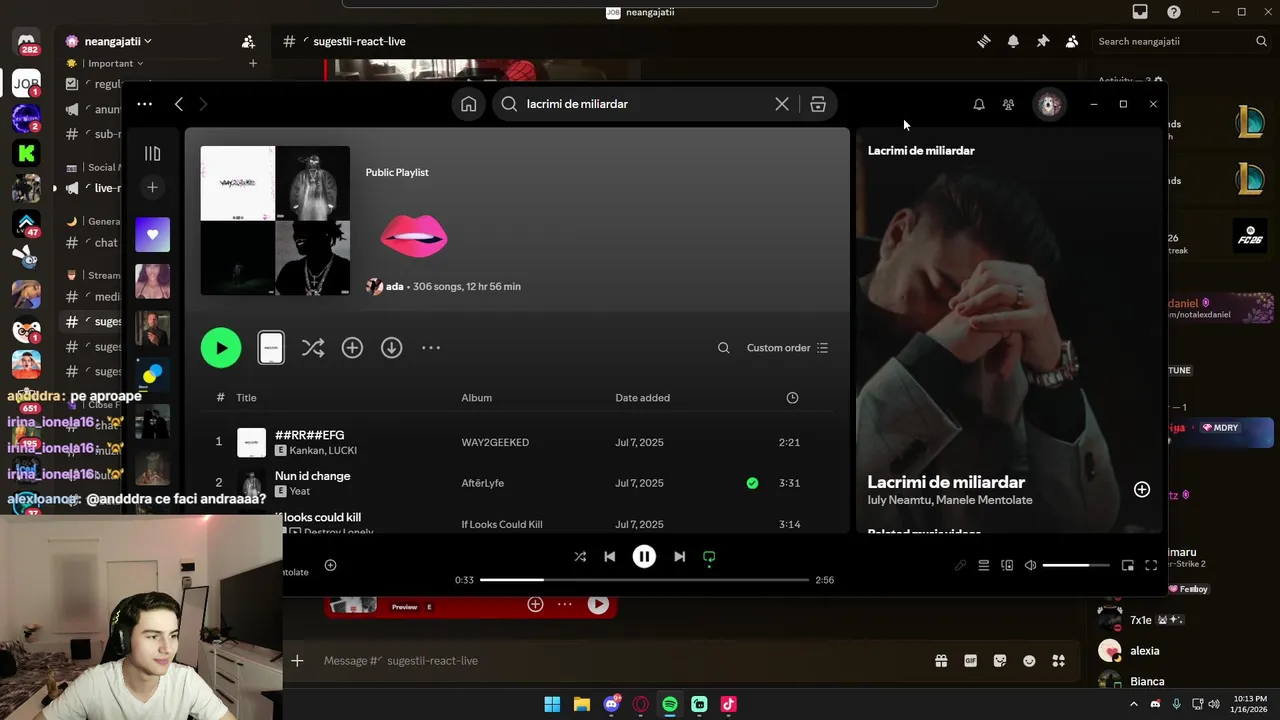Image resolution: width=1280 pixels, height=720 pixels.
Task: Open the play queue
Action: 984,565
